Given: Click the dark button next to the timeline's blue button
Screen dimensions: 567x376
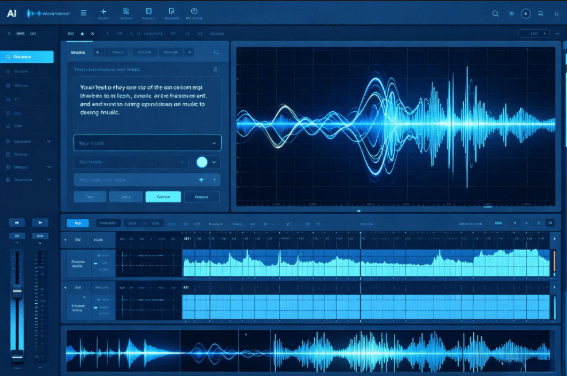Looking at the screenshot, I should (108, 223).
